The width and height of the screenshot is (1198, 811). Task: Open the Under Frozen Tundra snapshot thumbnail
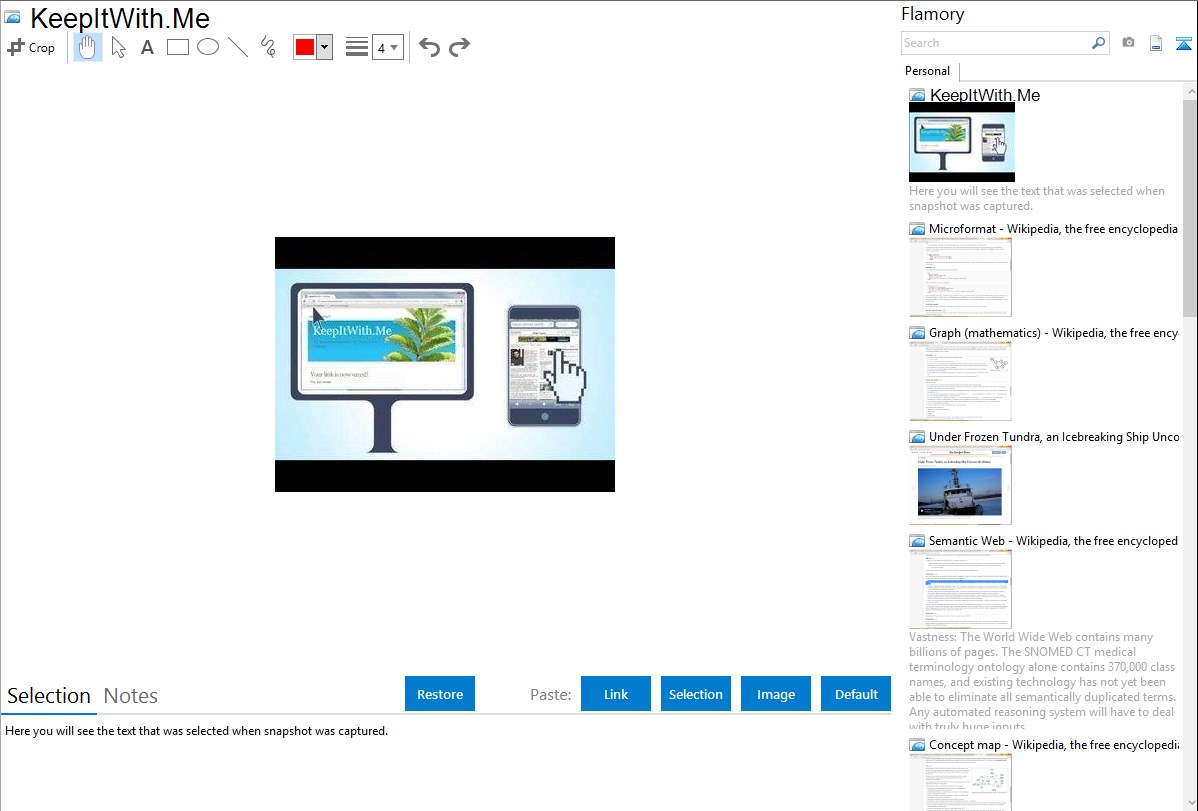pyautogui.click(x=960, y=485)
